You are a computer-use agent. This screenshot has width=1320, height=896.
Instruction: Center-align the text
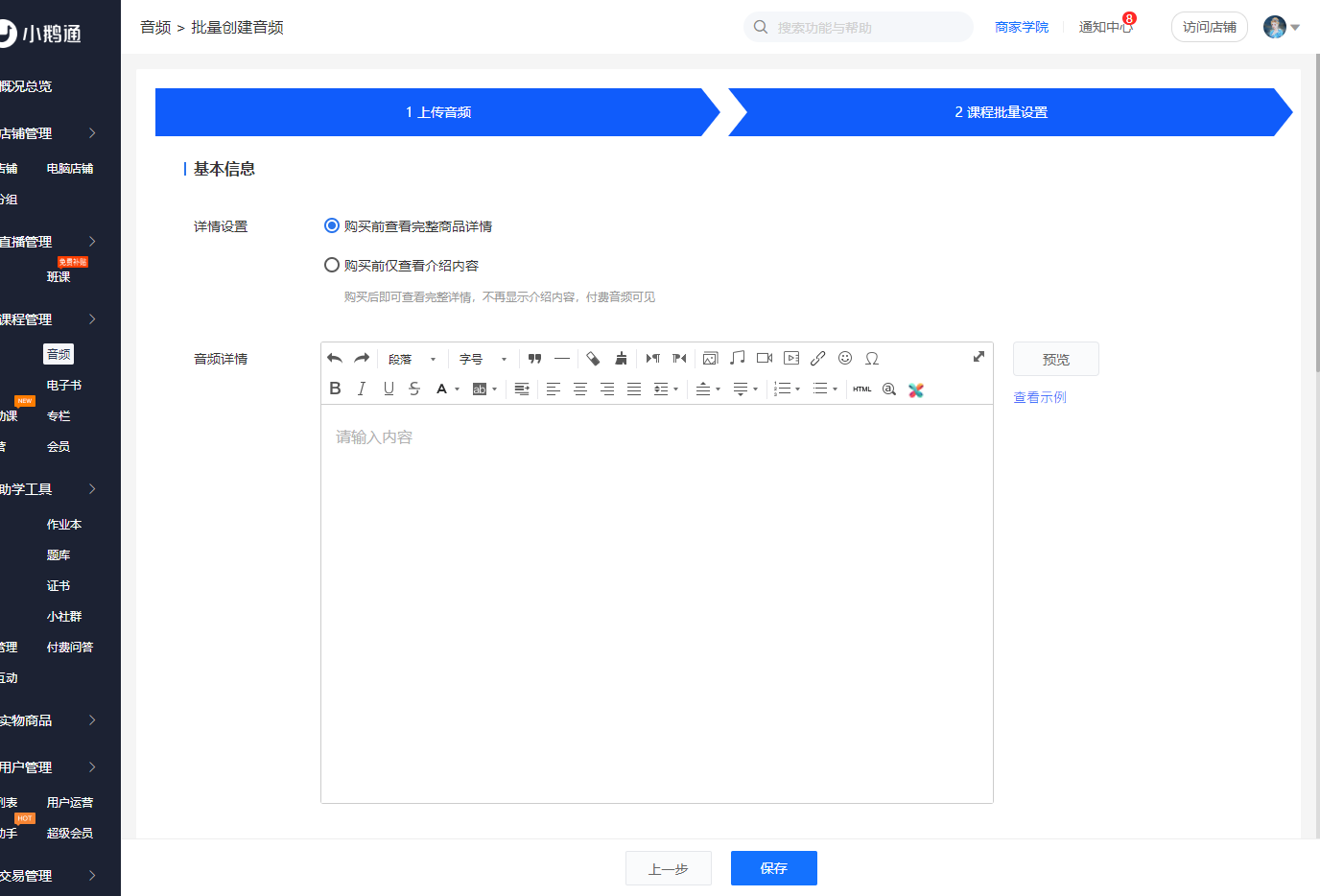[580, 389]
